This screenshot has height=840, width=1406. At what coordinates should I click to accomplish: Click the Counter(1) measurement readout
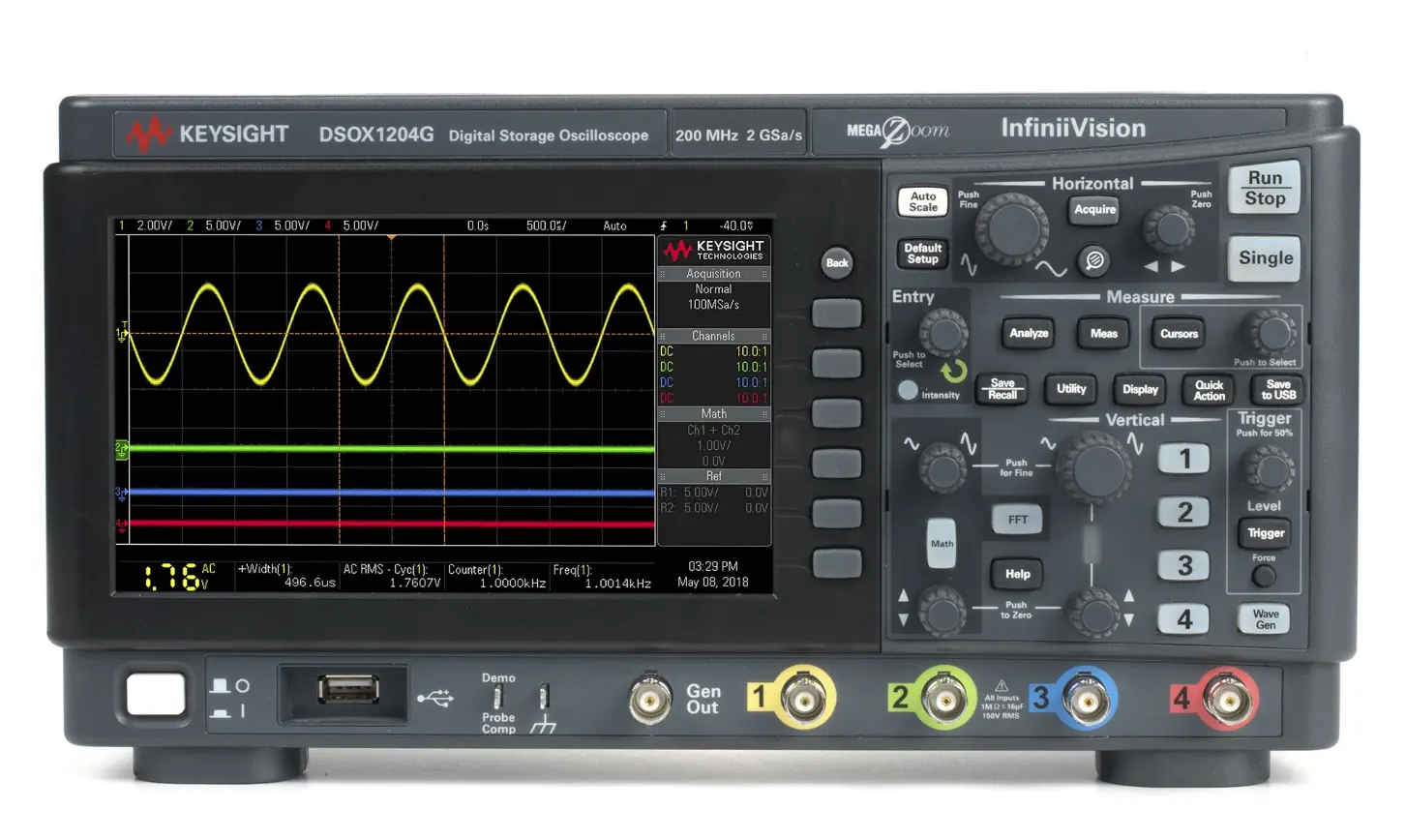(x=497, y=576)
